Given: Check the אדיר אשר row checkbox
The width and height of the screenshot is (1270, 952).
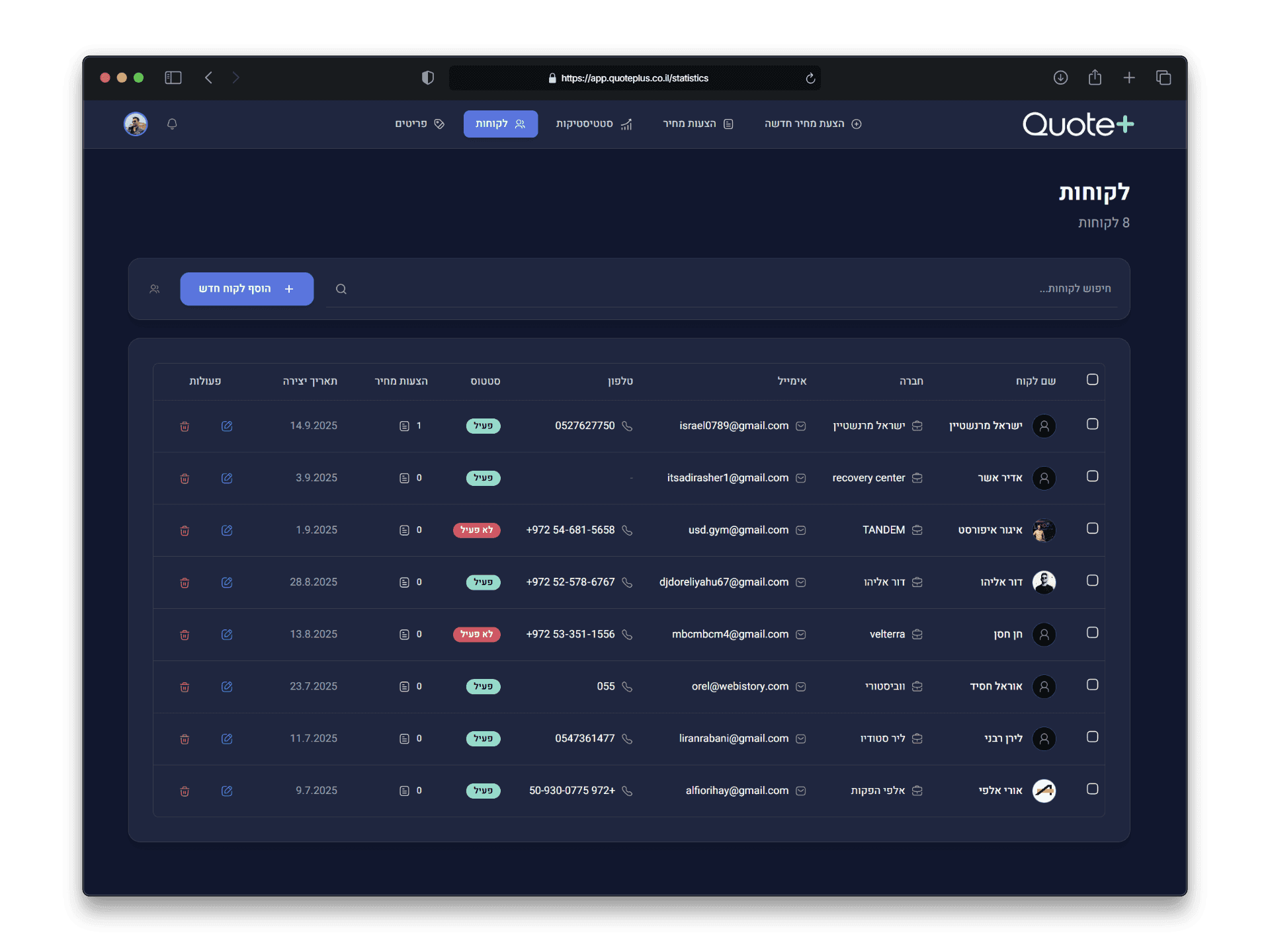Looking at the screenshot, I should [1092, 477].
